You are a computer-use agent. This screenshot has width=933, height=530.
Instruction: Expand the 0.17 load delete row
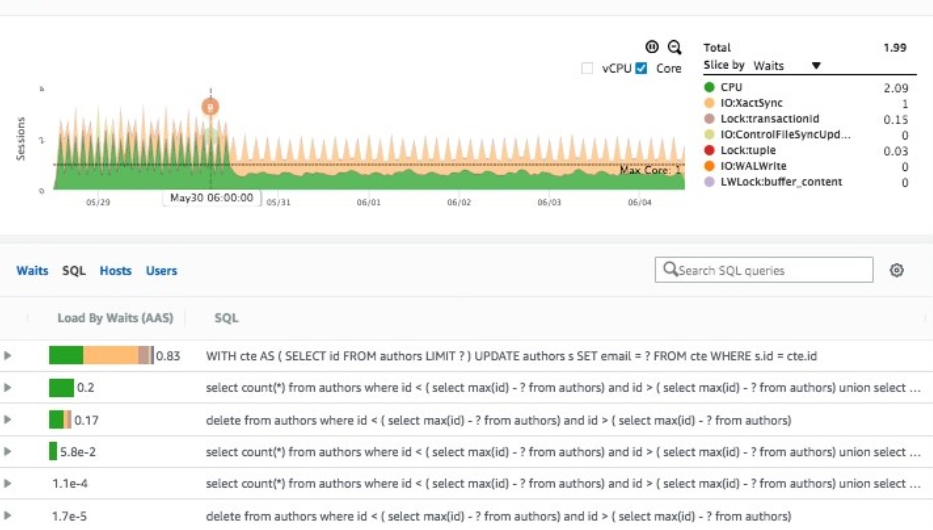[8, 419]
